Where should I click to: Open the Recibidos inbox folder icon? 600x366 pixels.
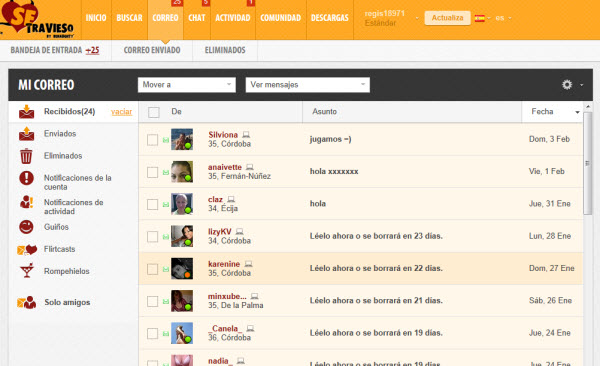[26, 111]
